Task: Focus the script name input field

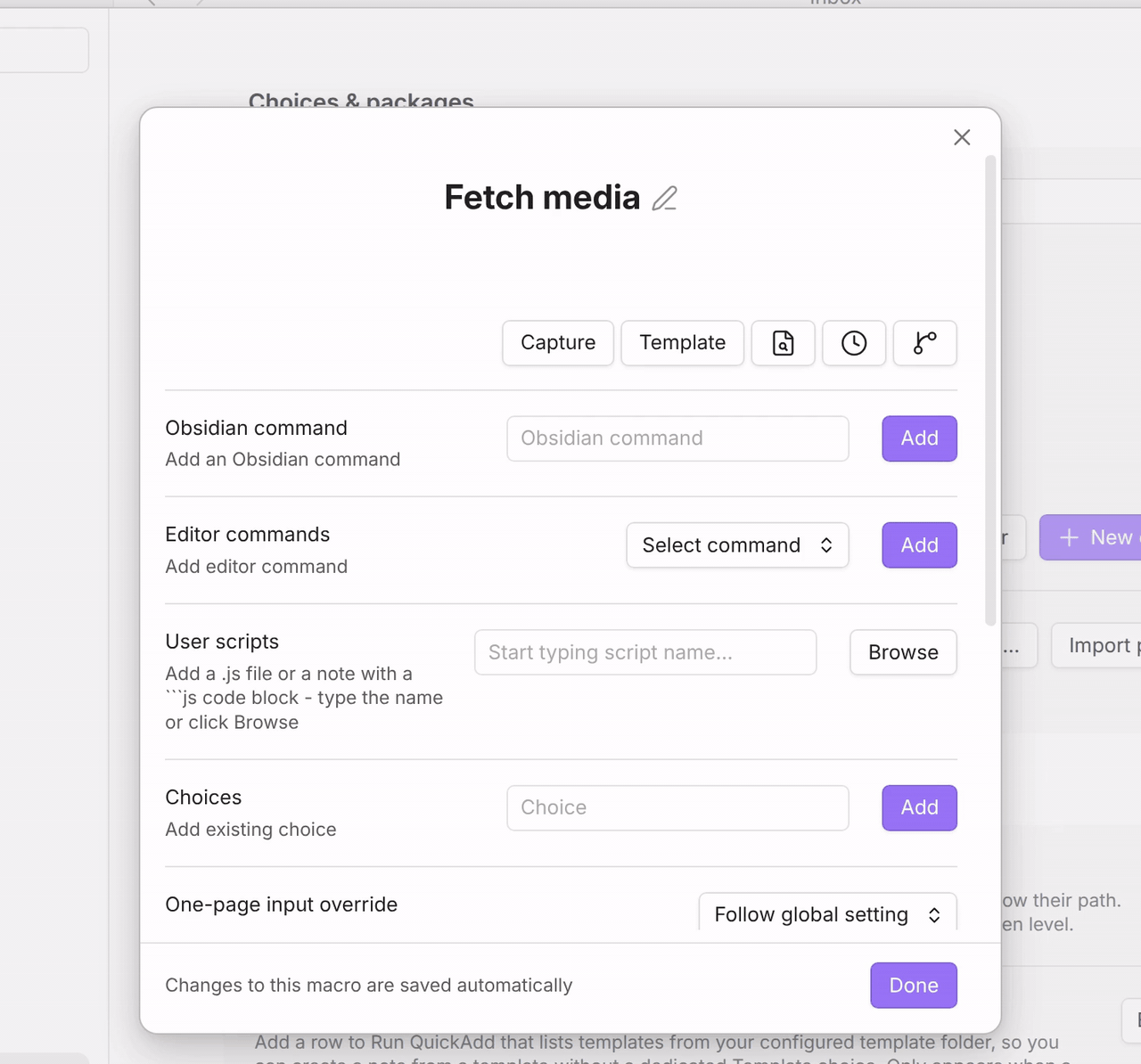Action: [x=645, y=652]
